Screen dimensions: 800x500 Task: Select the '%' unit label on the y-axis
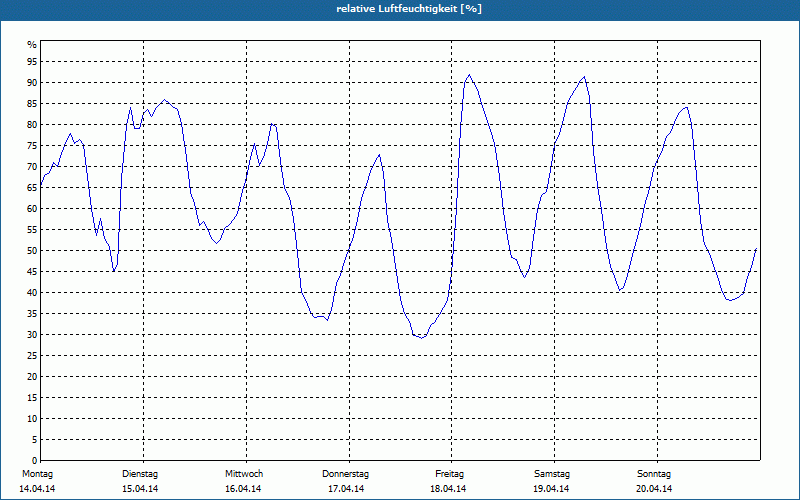click(32, 45)
